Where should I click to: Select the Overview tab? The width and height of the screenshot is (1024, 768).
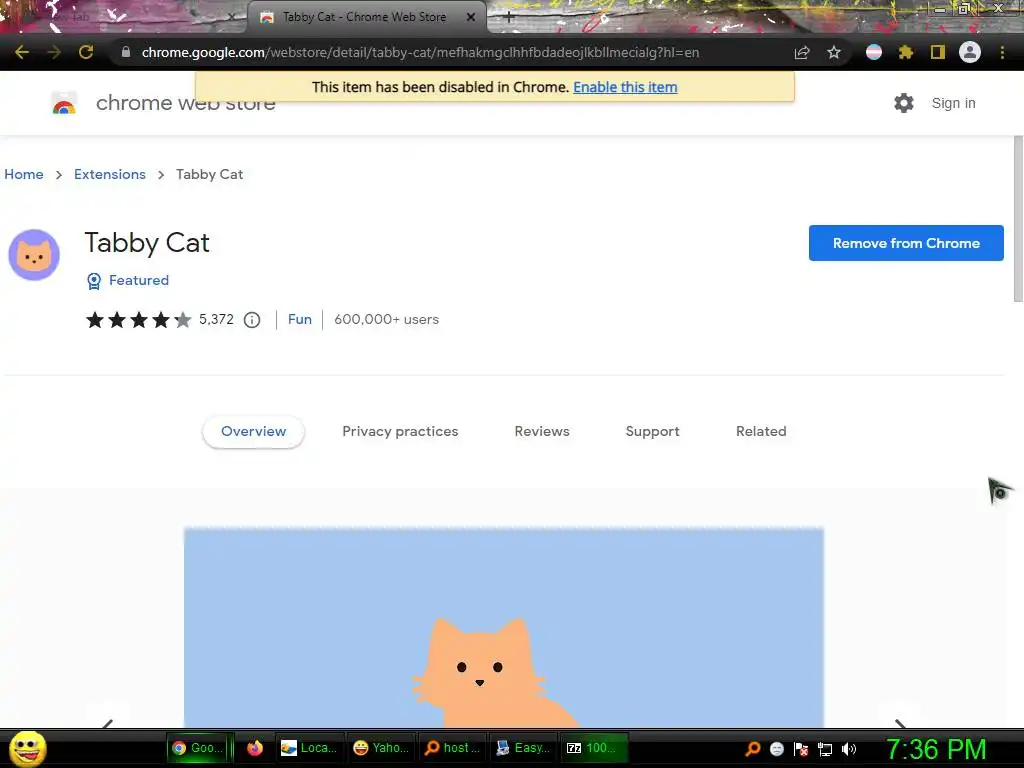pos(253,432)
